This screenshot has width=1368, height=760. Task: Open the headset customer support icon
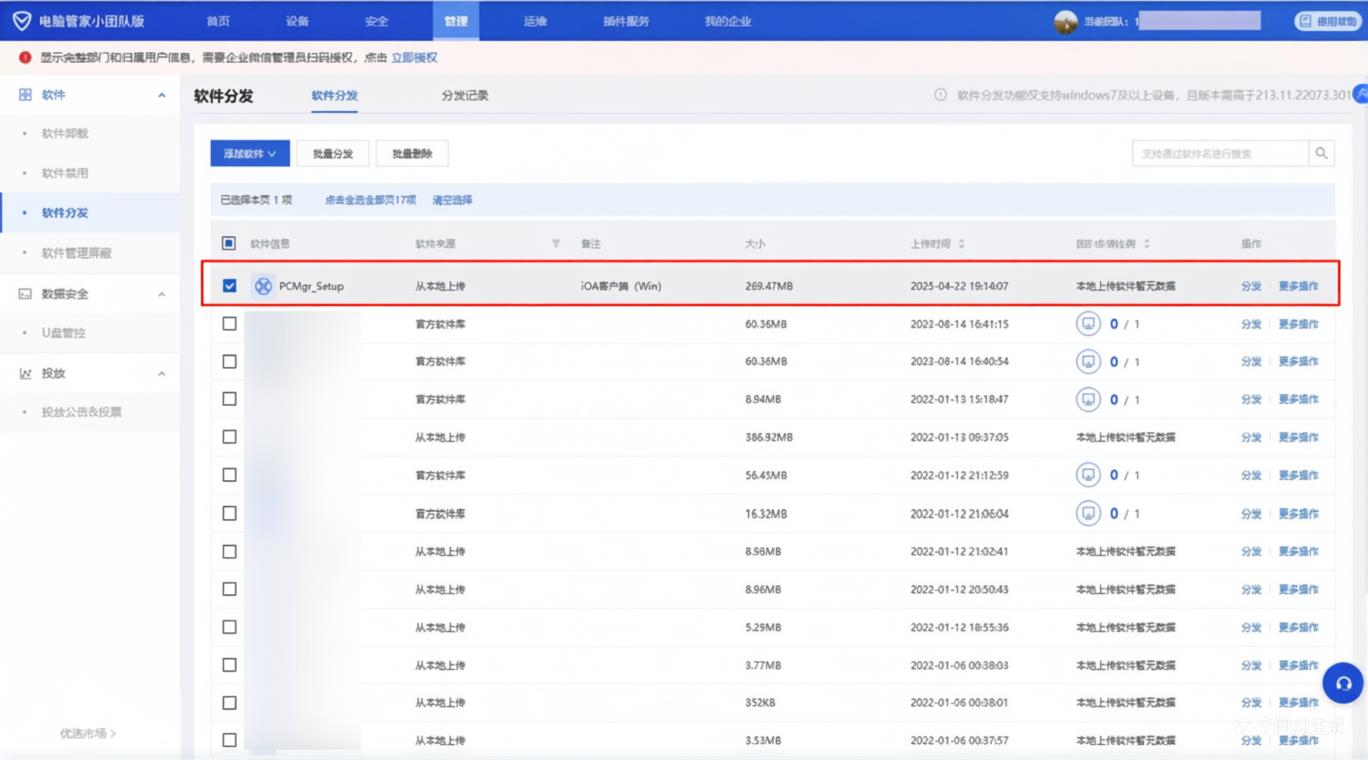tap(1342, 684)
